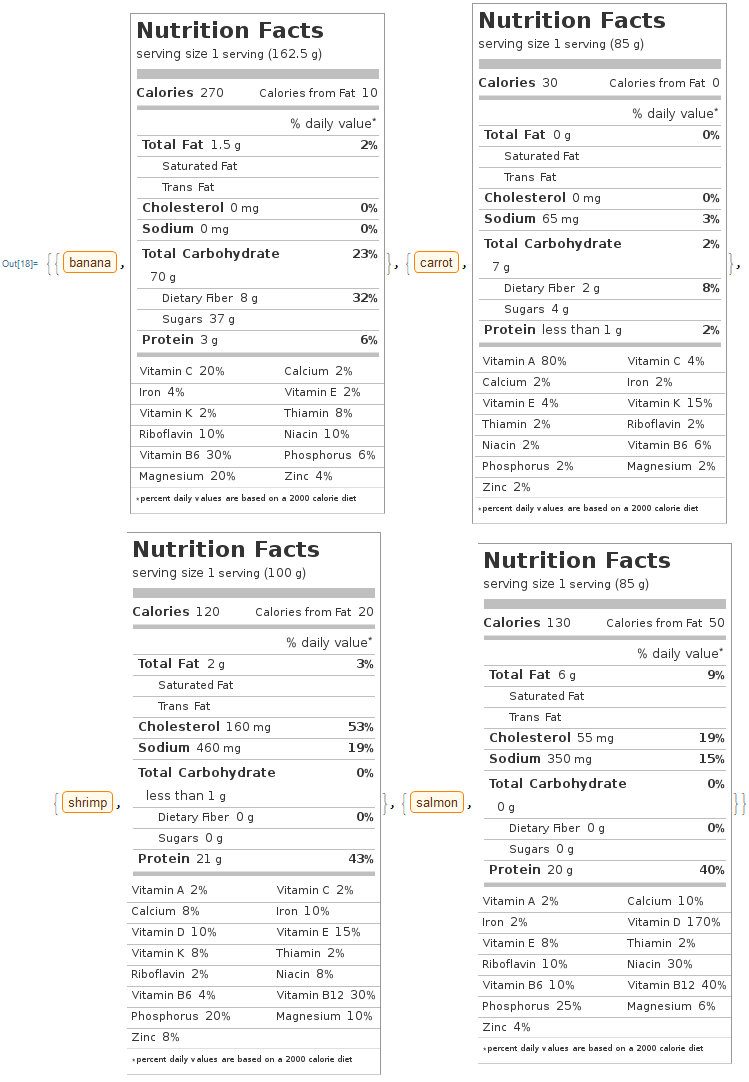Click the banana Vitamin B6 30% entry
The width and height of the screenshot is (749, 1082).
coord(185,455)
